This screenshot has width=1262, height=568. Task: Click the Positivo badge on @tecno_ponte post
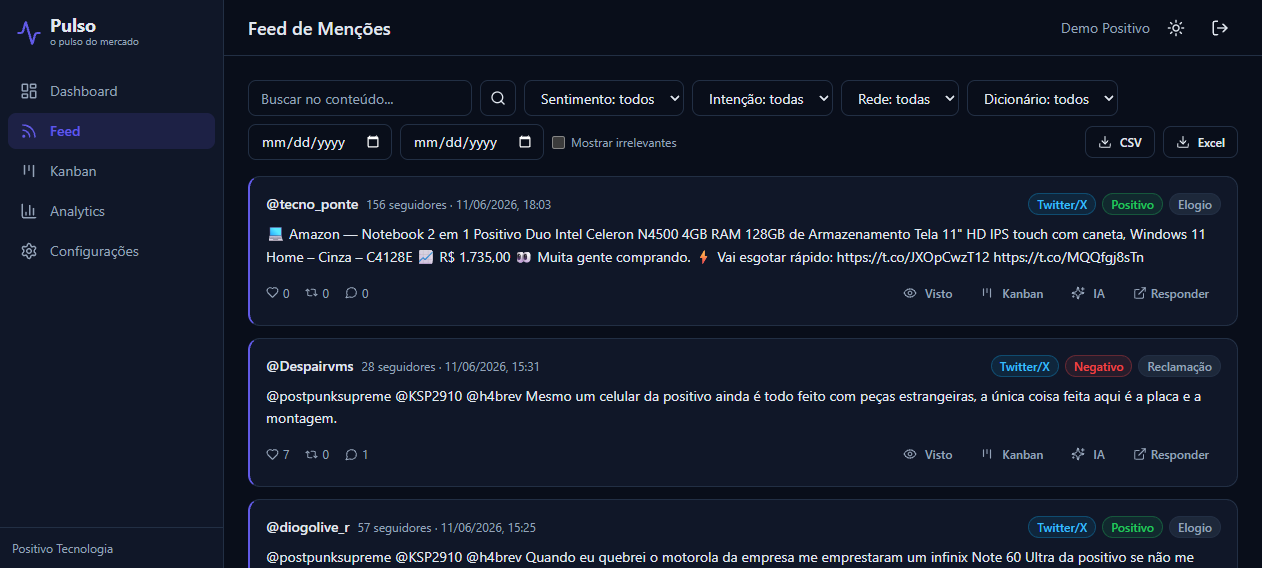tap(1132, 205)
